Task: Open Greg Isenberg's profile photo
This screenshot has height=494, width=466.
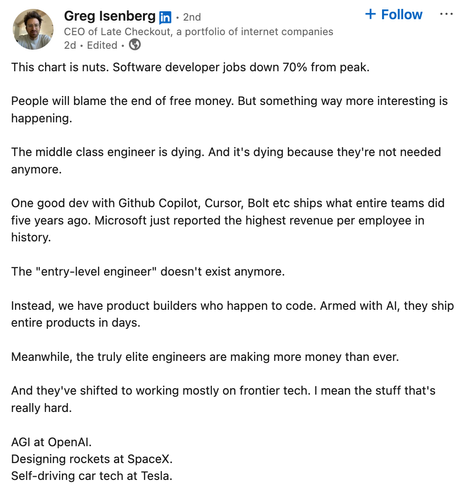Action: [33, 29]
